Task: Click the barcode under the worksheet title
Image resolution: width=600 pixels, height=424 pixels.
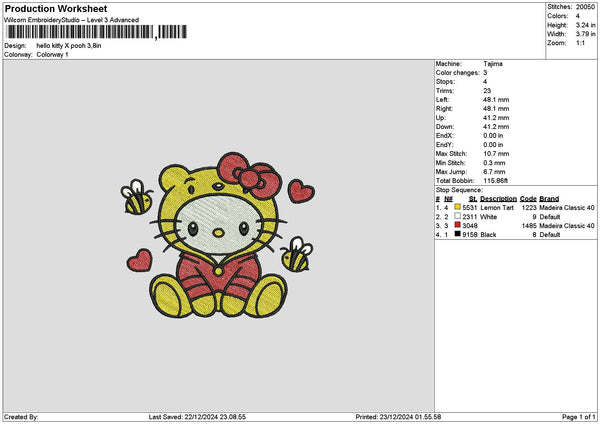Action: point(96,32)
